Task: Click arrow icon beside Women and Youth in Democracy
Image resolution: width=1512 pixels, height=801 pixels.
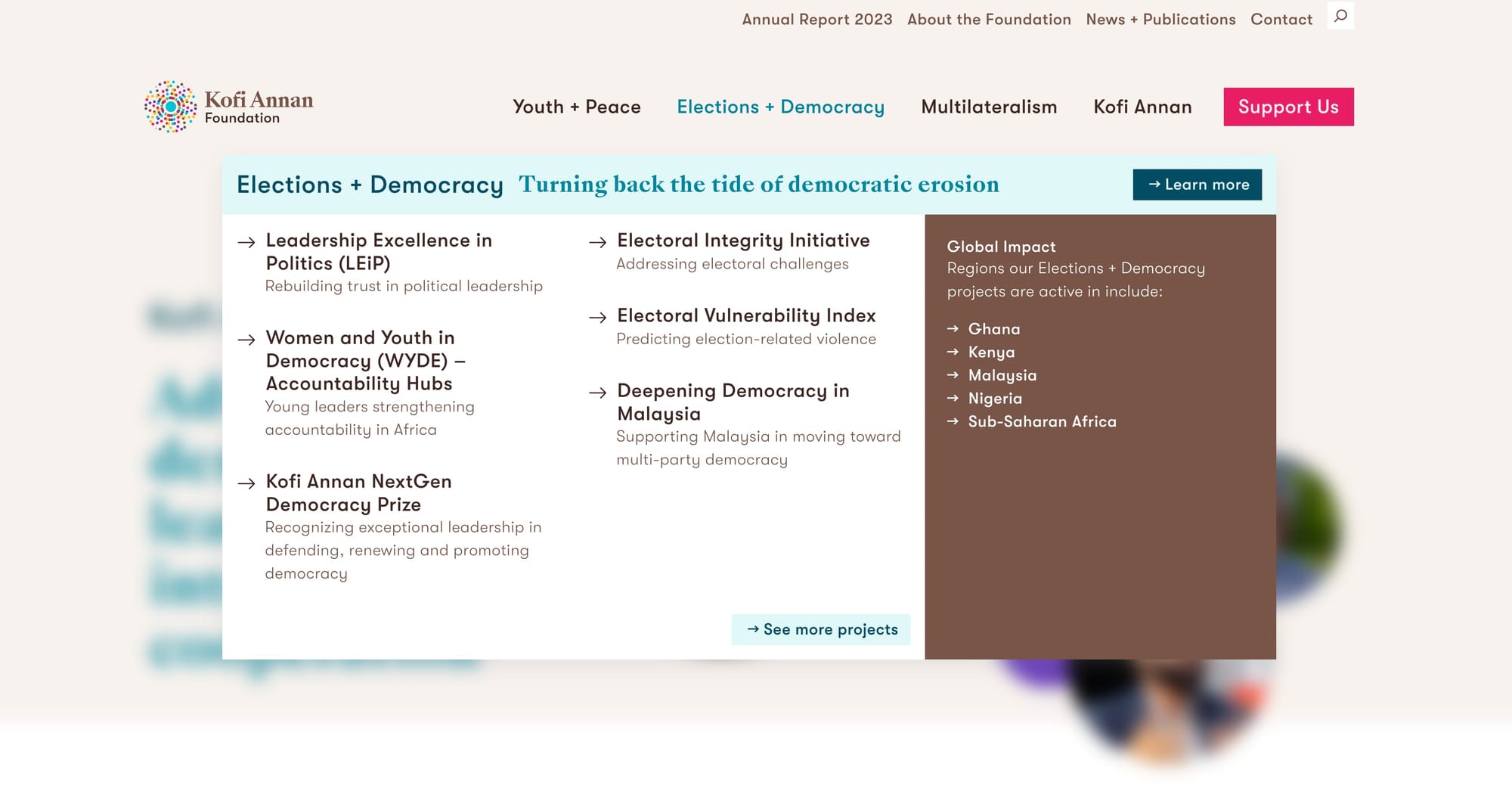Action: click(x=246, y=340)
